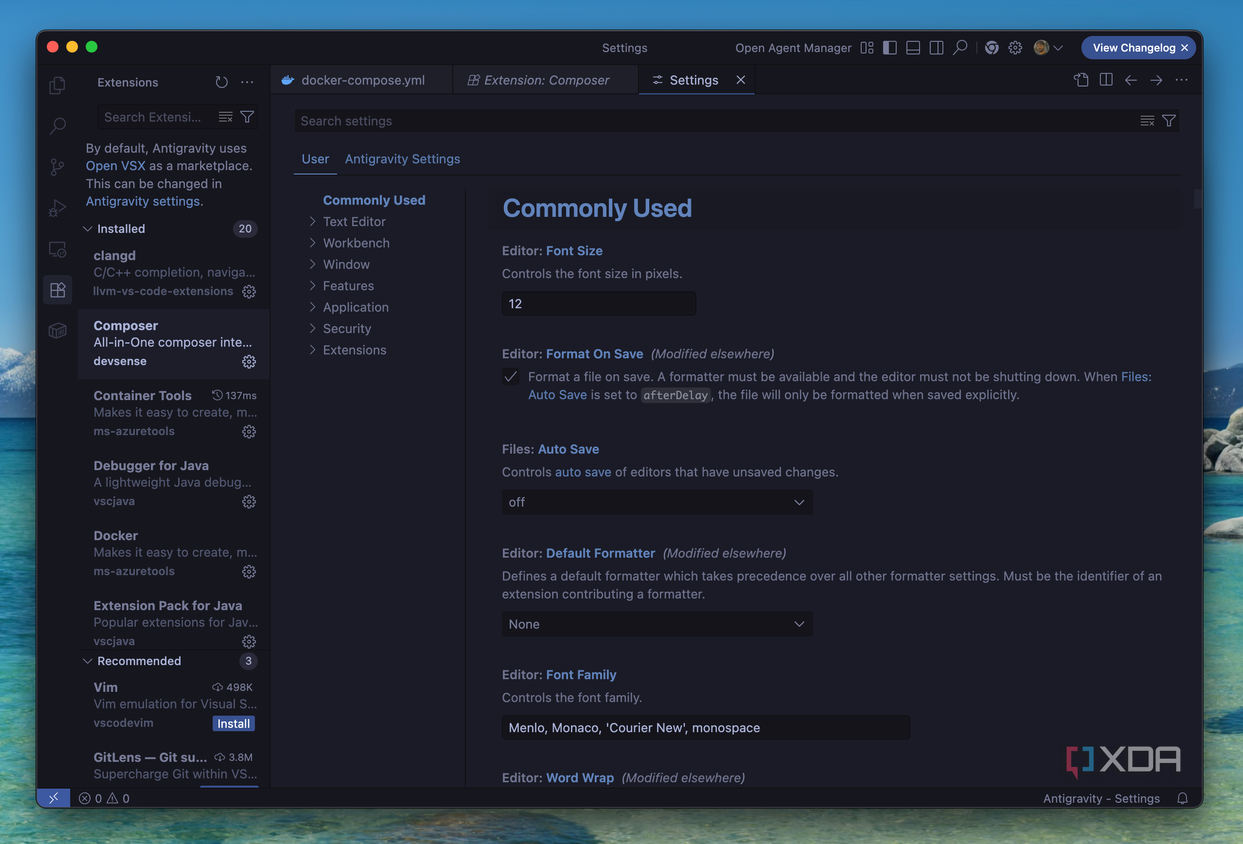The width and height of the screenshot is (1243, 844).
Task: Open the Search view in activity bar
Action: click(57, 126)
